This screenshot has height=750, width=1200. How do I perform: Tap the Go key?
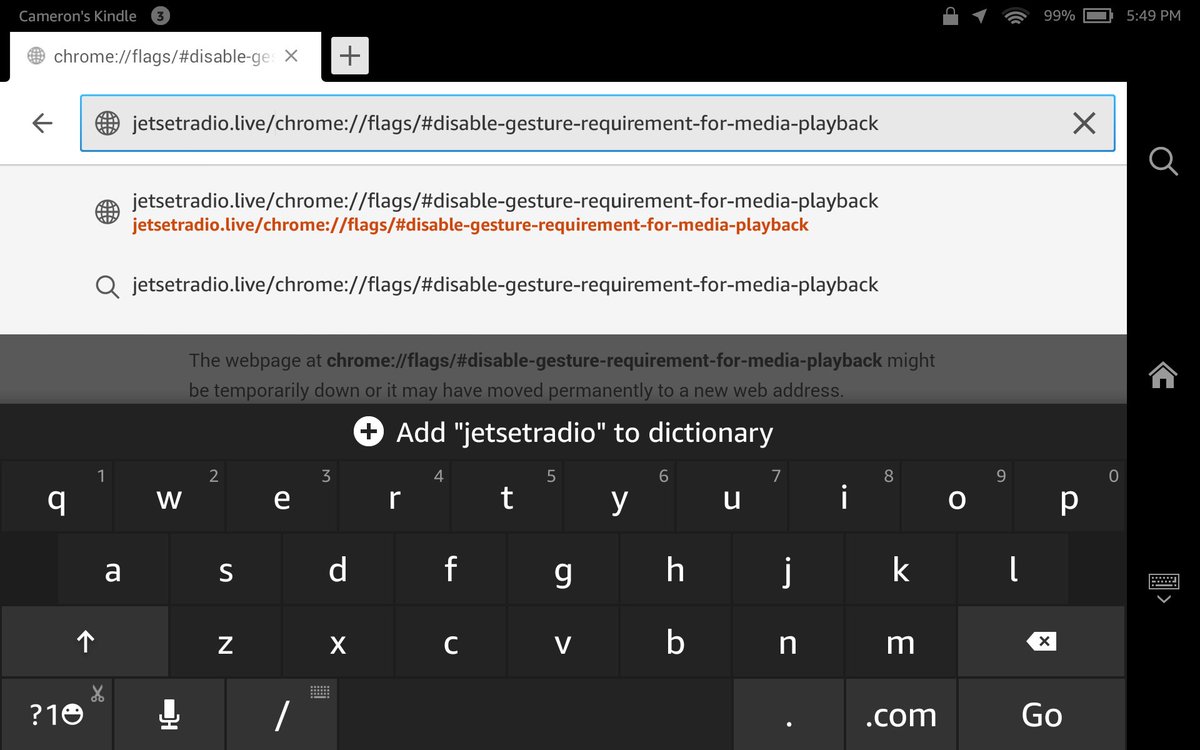click(1041, 714)
